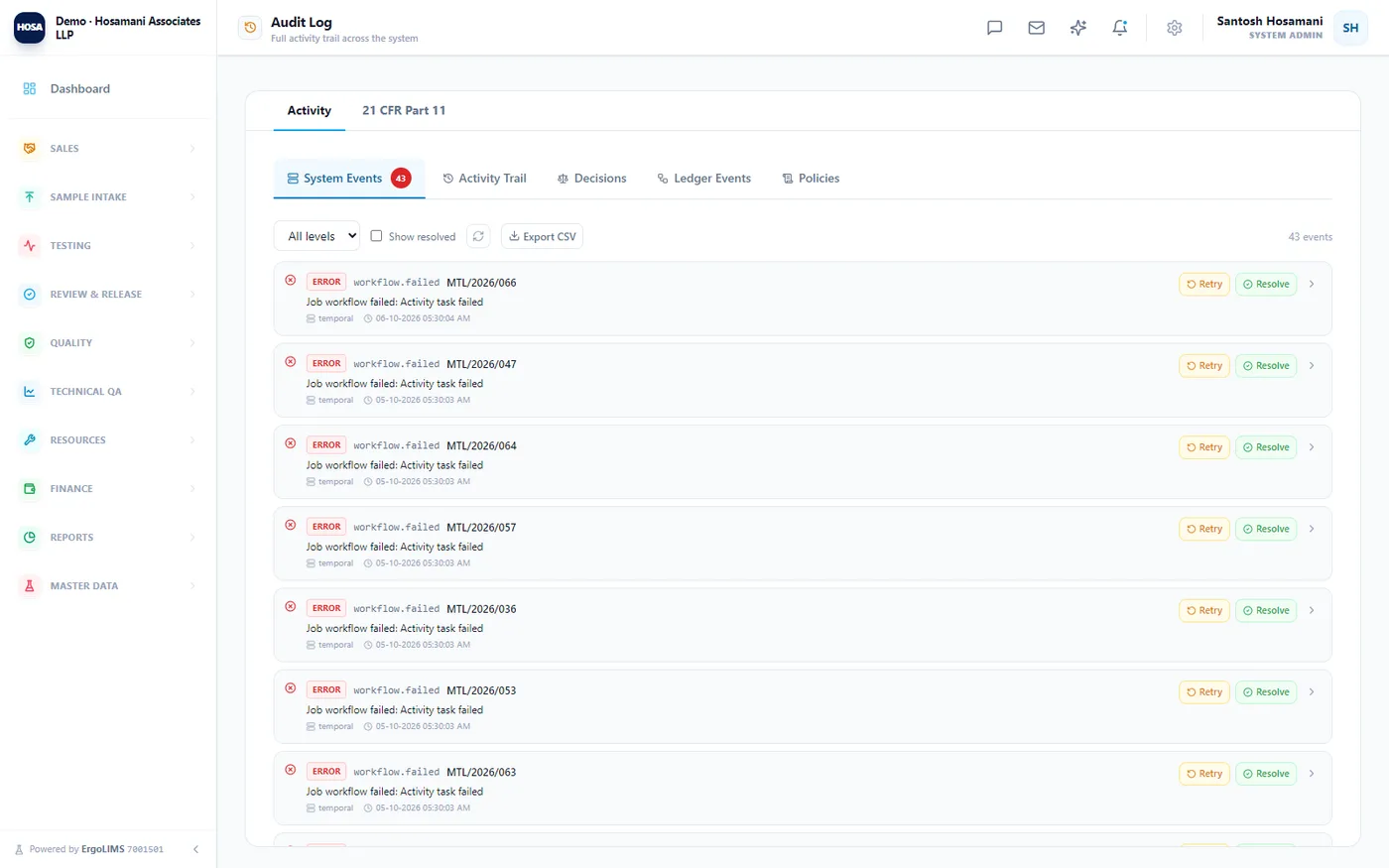Click the Quality shield icon
The image size is (1389, 868).
tap(30, 342)
